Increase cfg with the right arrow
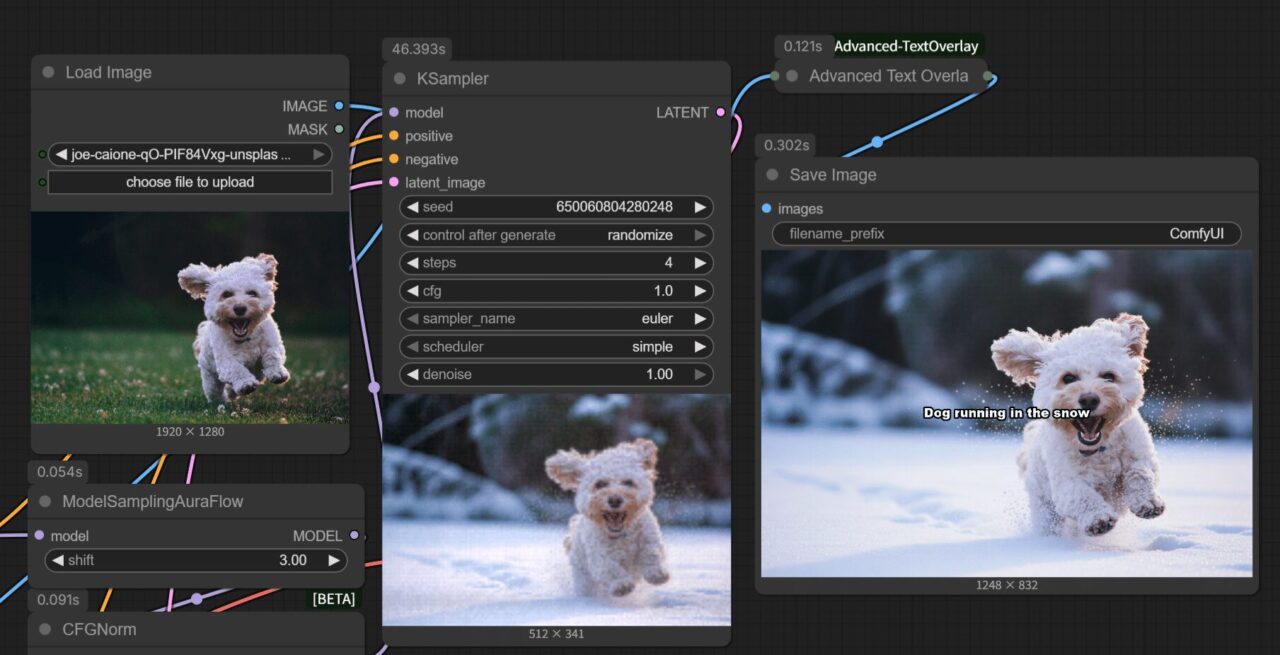1280x655 pixels. [x=701, y=291]
